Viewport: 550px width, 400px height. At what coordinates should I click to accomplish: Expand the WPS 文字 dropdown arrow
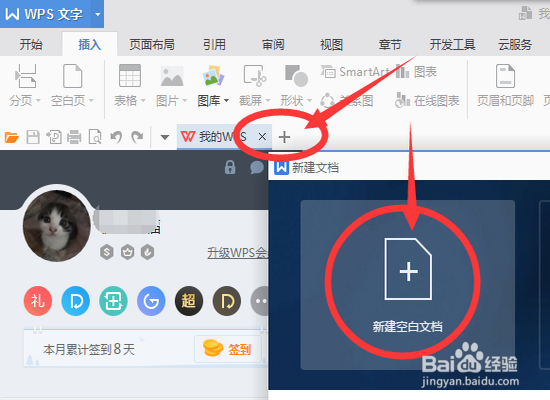tap(98, 14)
